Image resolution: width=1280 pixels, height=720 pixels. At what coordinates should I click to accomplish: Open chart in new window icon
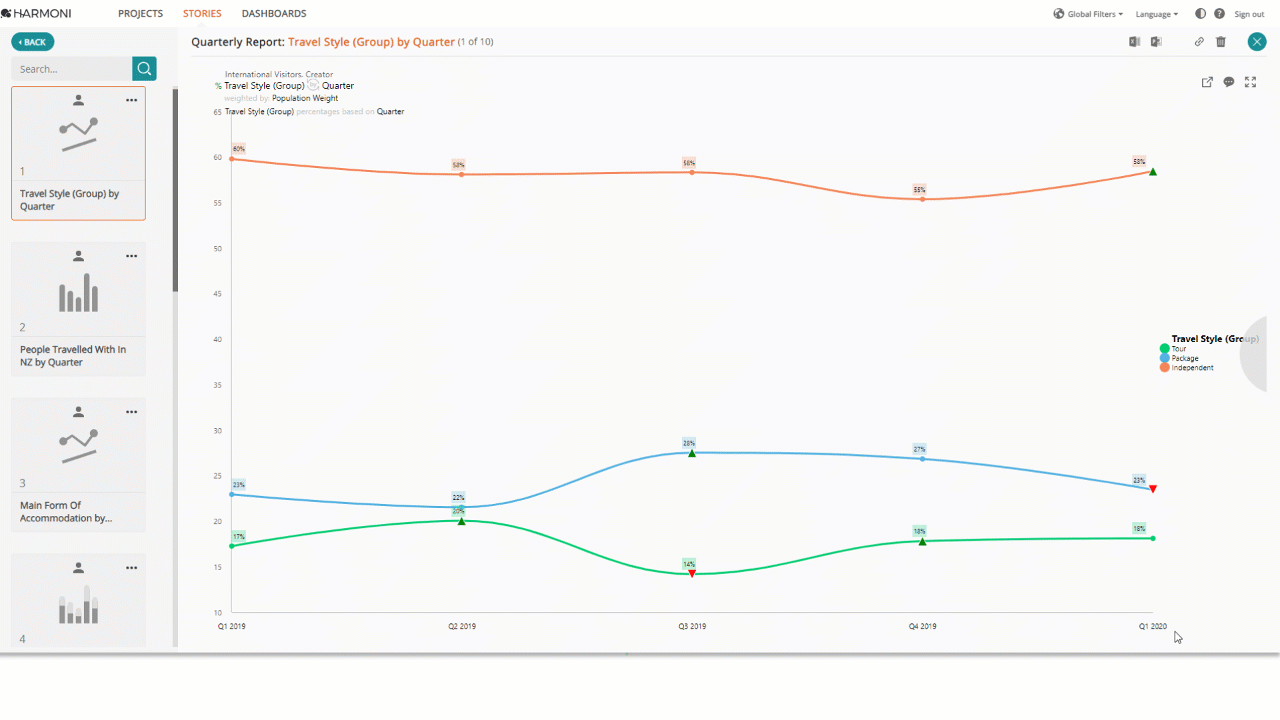pos(1207,82)
